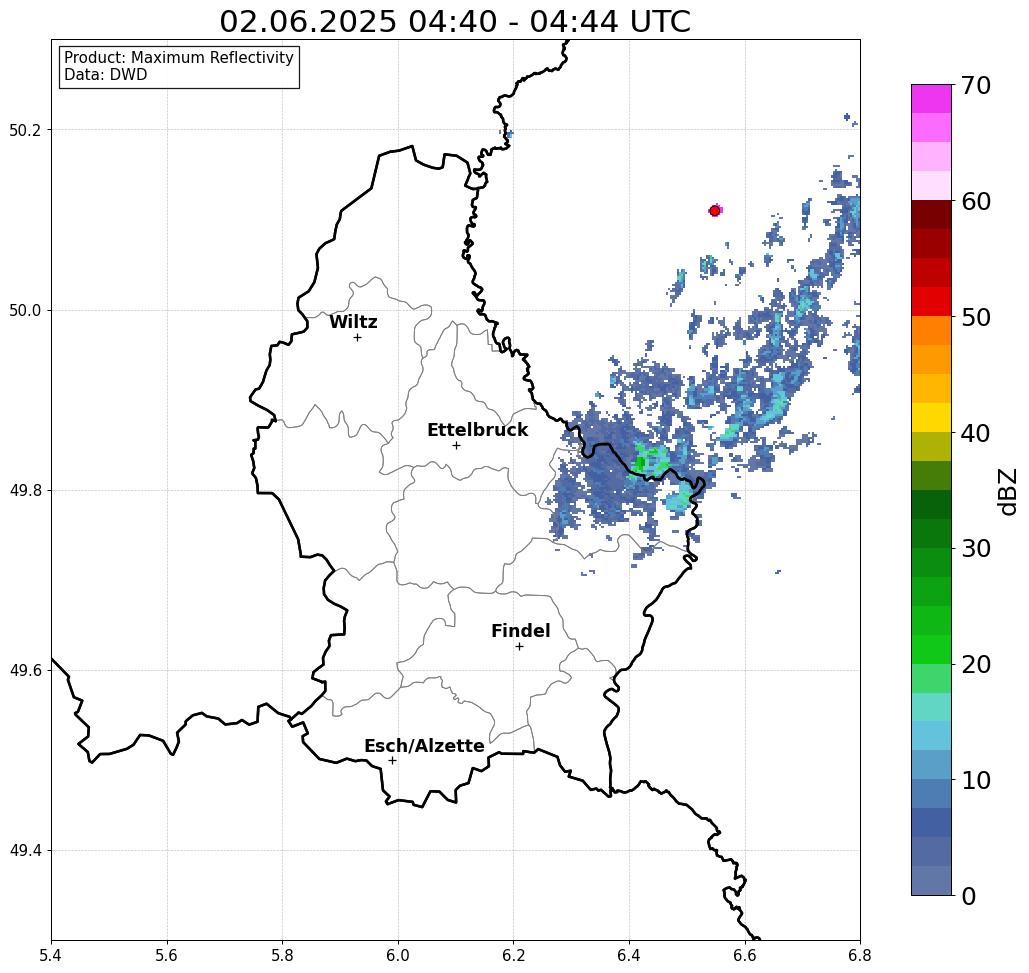Click the dBZ colorbar axis label
Viewport: 1029px width, 973px height.
coord(1007,491)
